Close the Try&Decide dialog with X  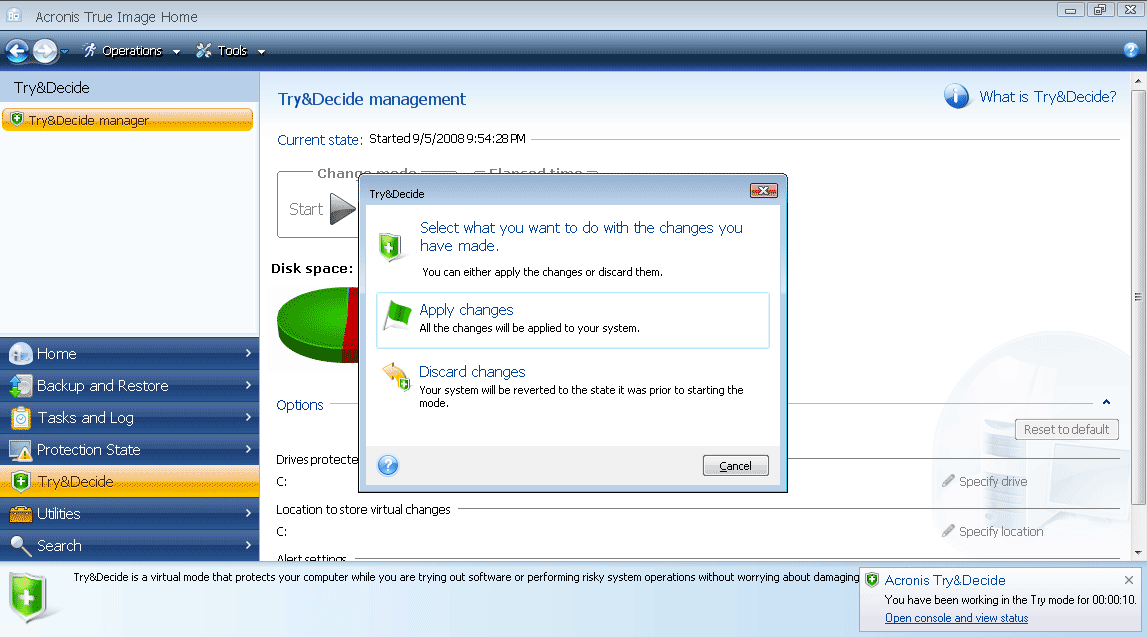tap(764, 191)
